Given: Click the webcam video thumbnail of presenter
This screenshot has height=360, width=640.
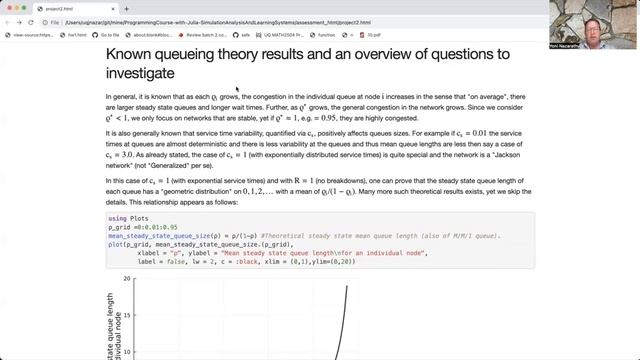Looking at the screenshot, I should click(x=592, y=24).
